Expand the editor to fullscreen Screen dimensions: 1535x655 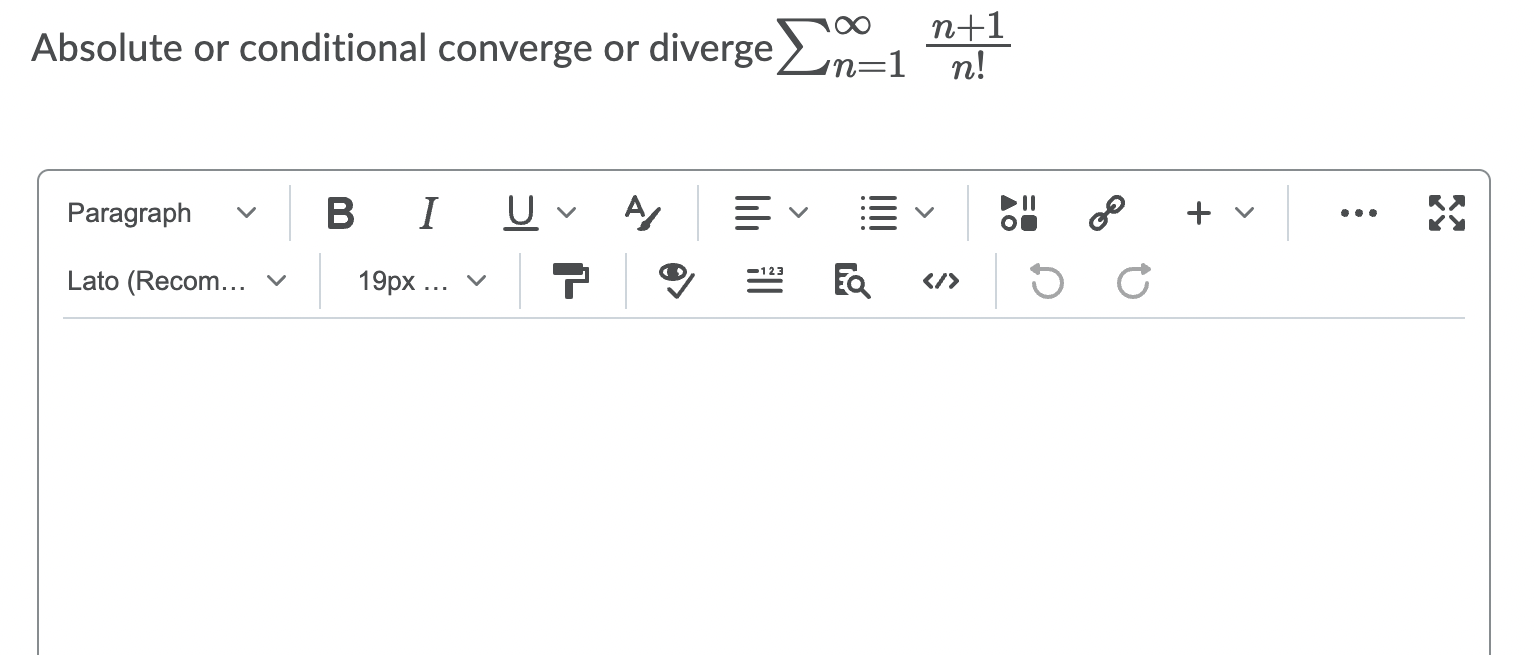pyautogui.click(x=1444, y=212)
